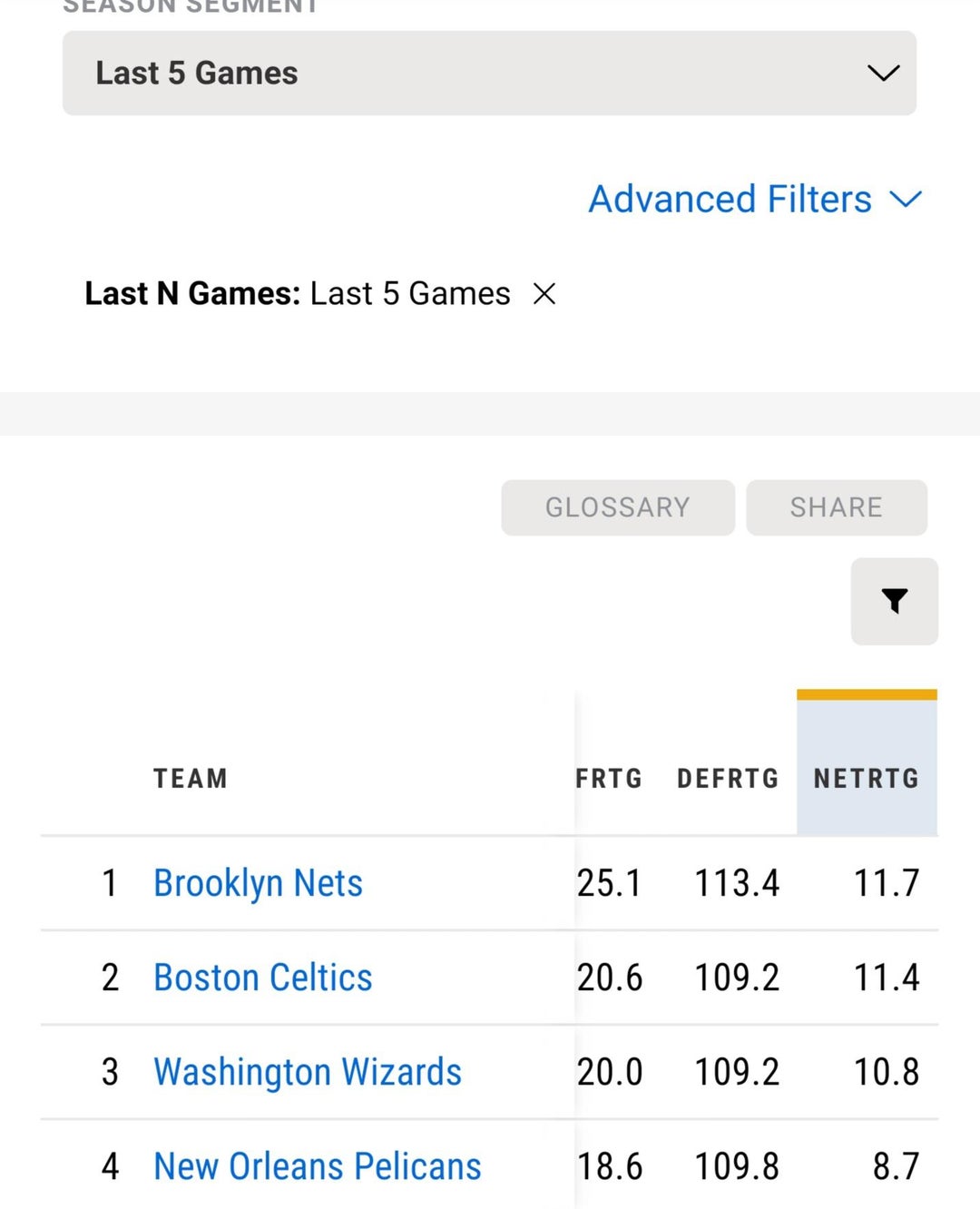The image size is (980, 1209).
Task: Remove the Last N Games filter chip
Action: point(544,294)
